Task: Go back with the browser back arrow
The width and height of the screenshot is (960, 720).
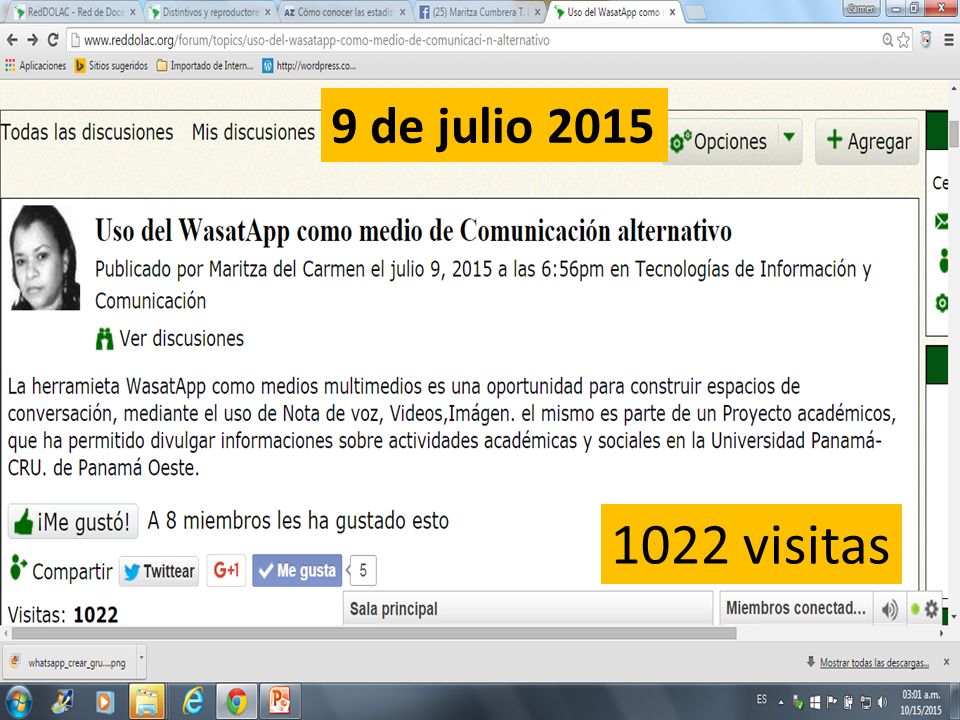Action: (x=12, y=40)
